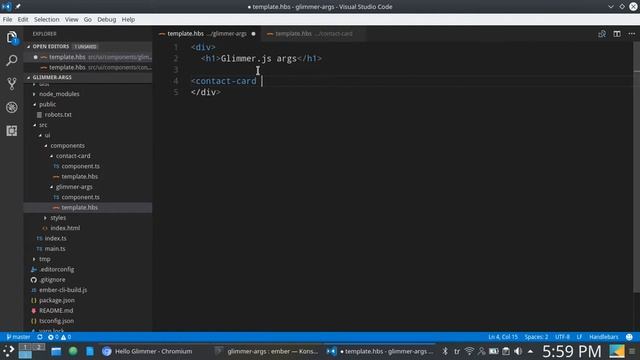Open errors and warnings count in status bar

[60, 337]
